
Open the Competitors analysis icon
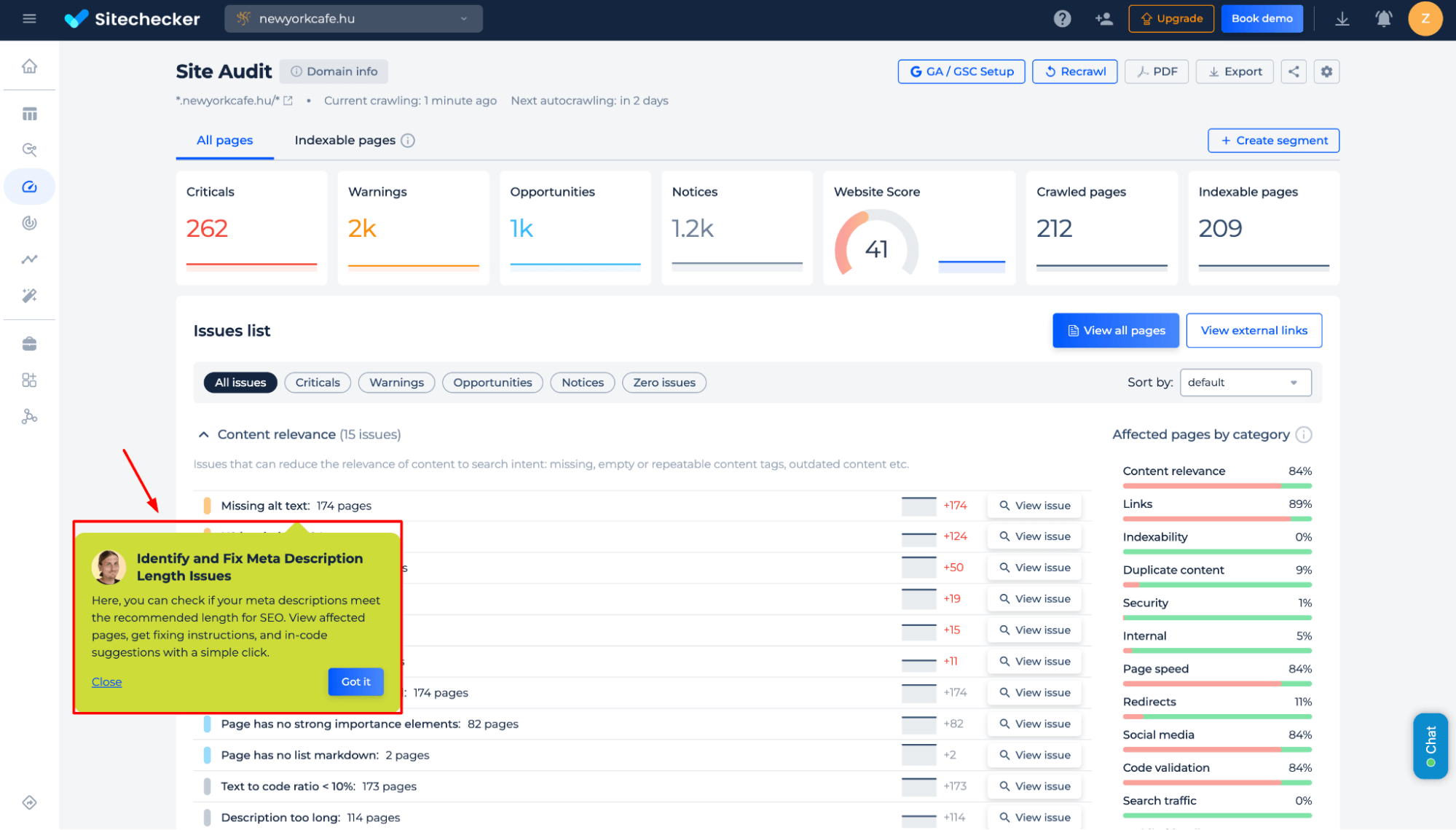pos(30,415)
